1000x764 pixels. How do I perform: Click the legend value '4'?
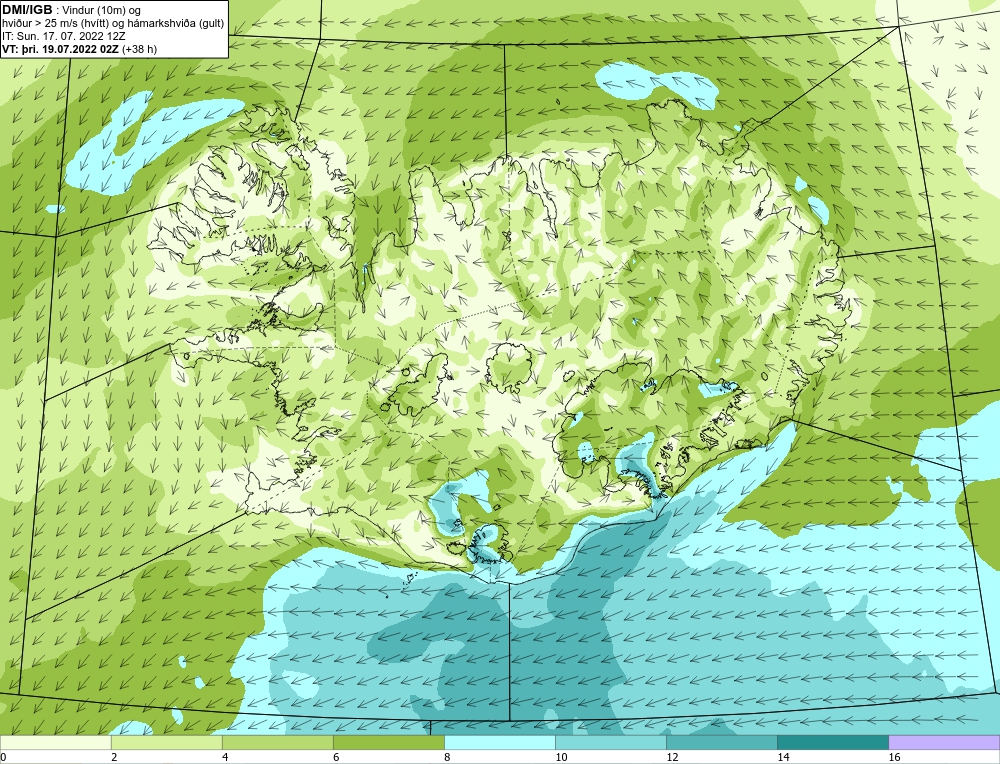[x=225, y=757]
